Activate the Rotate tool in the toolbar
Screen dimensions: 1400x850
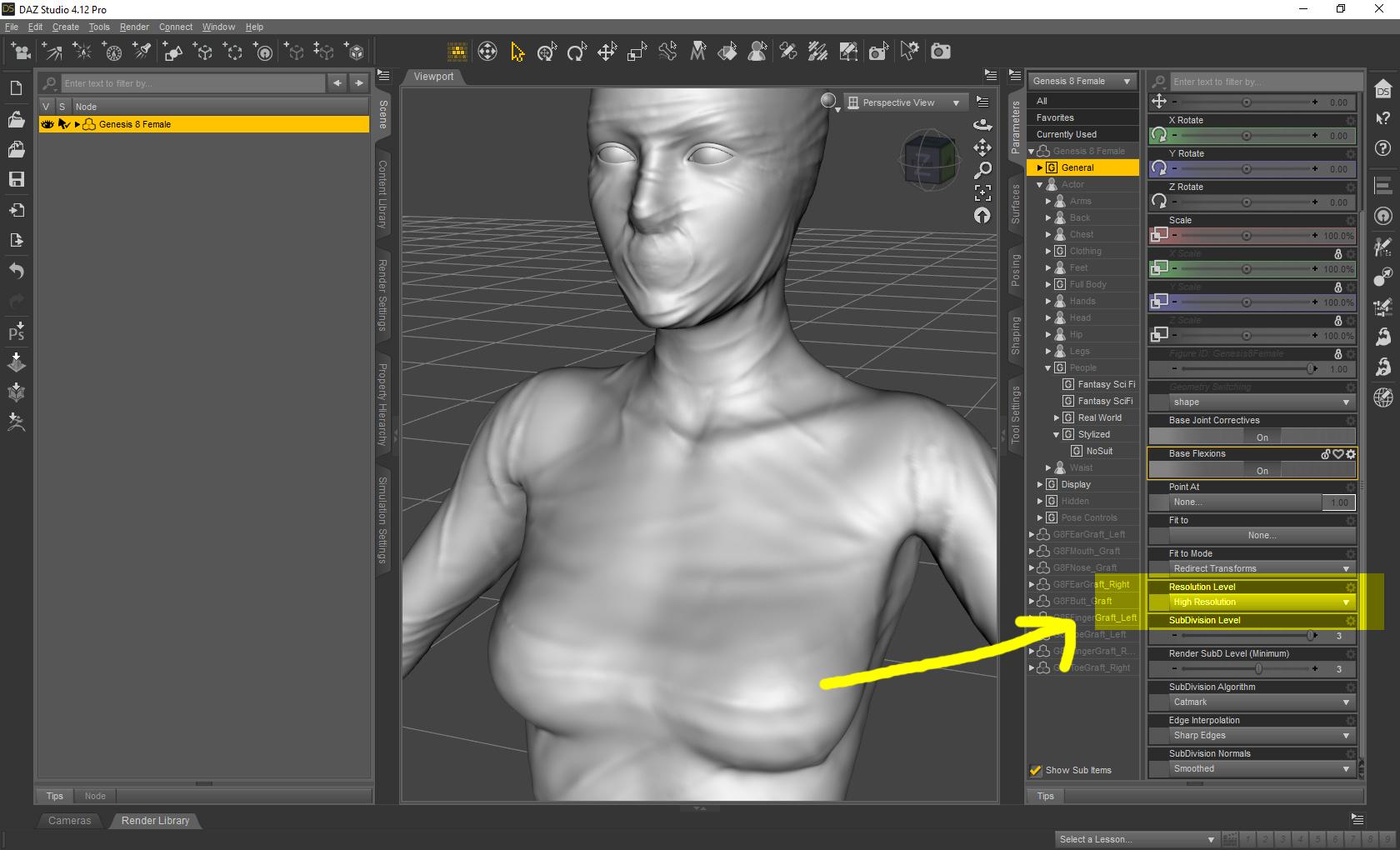577,52
